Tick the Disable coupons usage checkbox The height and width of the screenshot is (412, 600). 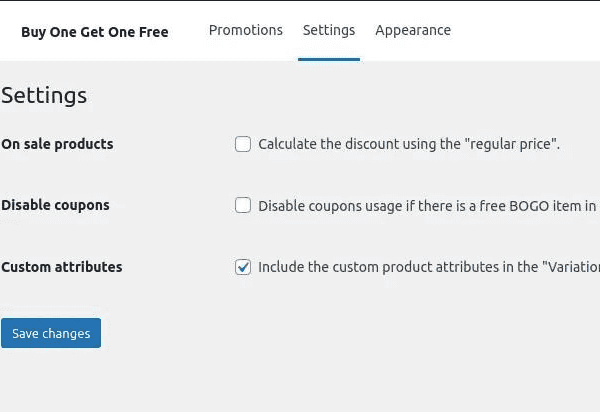click(x=243, y=206)
